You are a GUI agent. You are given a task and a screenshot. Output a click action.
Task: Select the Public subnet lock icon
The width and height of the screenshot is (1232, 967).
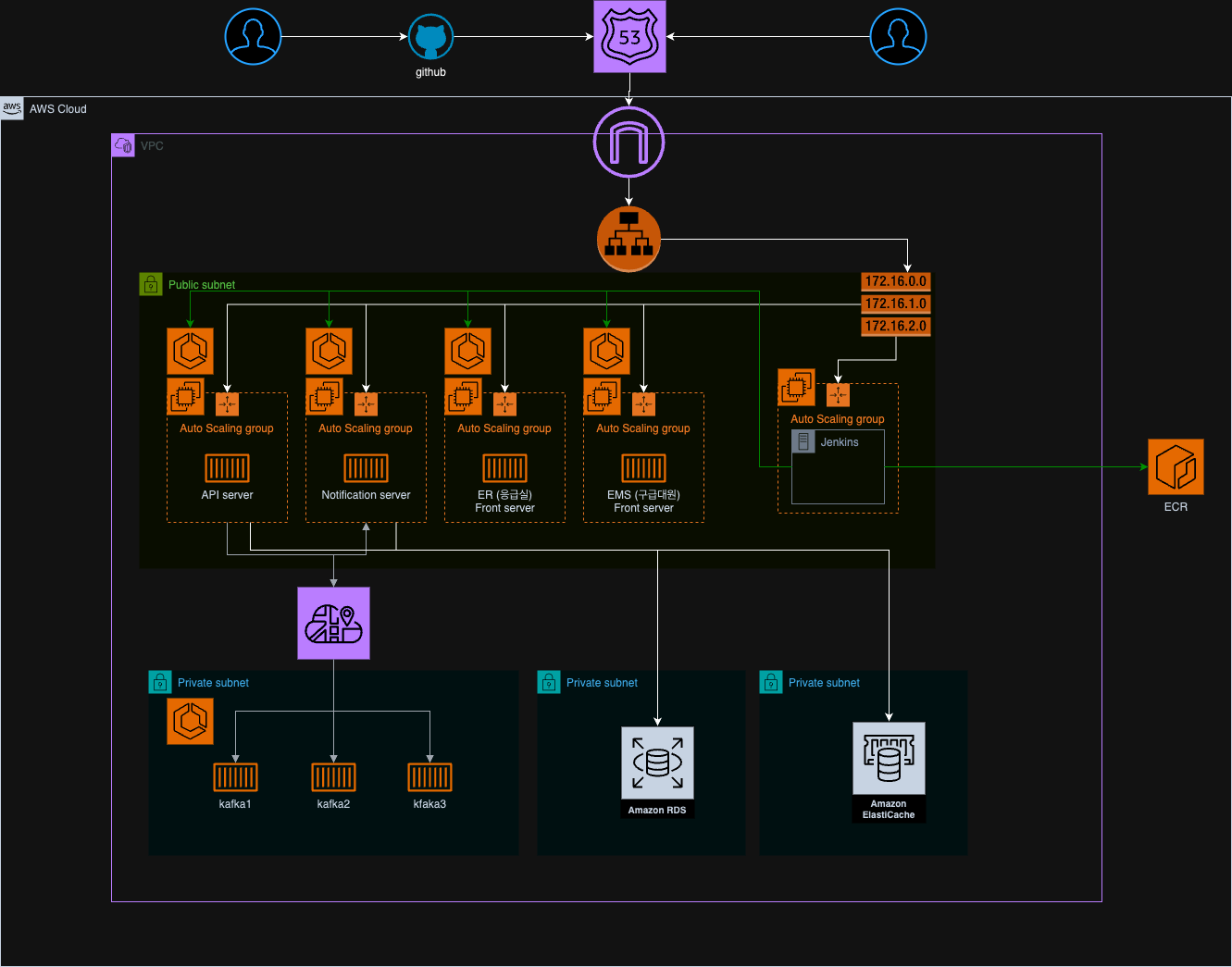click(x=151, y=284)
